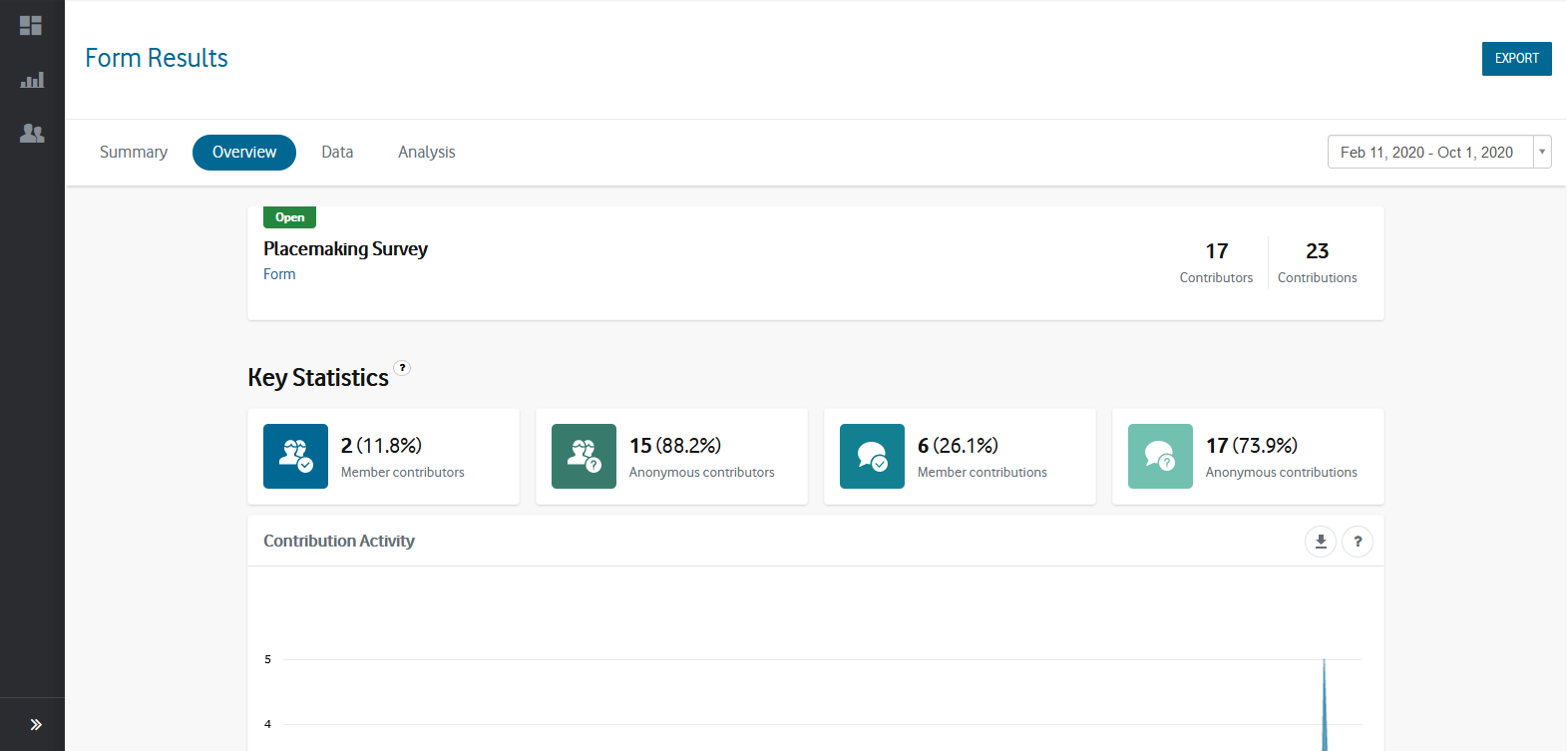Click the Member contributions chat icon
The height and width of the screenshot is (751, 1568).
click(x=872, y=456)
